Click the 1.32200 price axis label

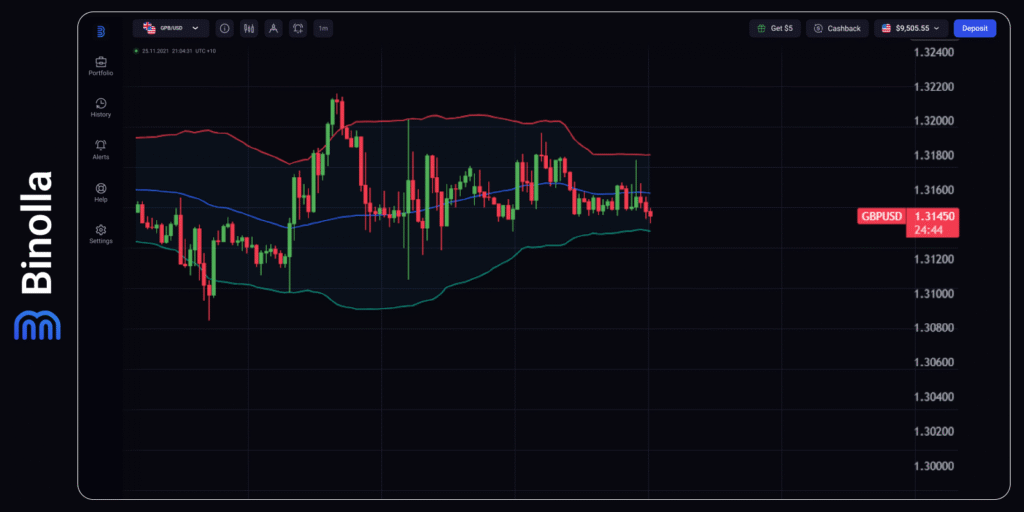[935, 87]
